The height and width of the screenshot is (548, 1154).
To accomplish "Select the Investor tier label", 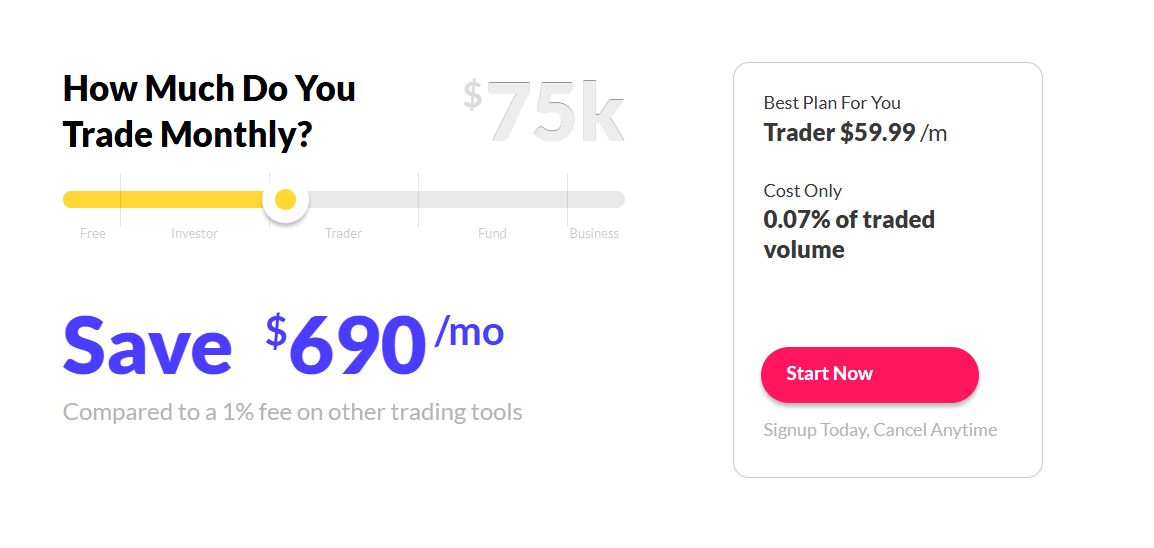I will point(194,233).
